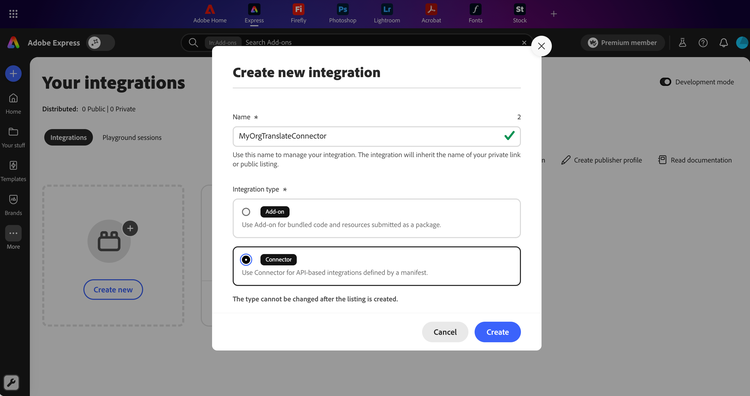750x396 pixels.
Task: Open Read documentation link
Action: [695, 160]
